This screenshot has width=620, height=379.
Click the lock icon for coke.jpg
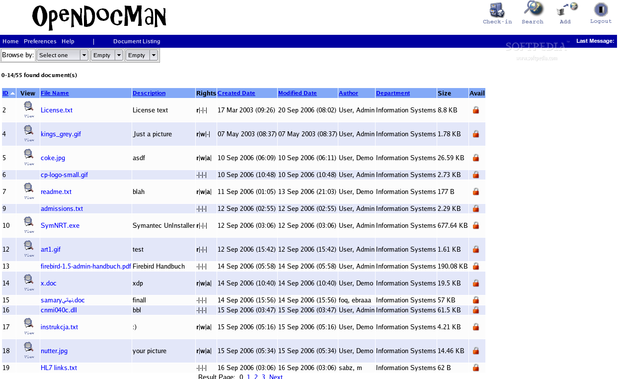pyautogui.click(x=476, y=158)
